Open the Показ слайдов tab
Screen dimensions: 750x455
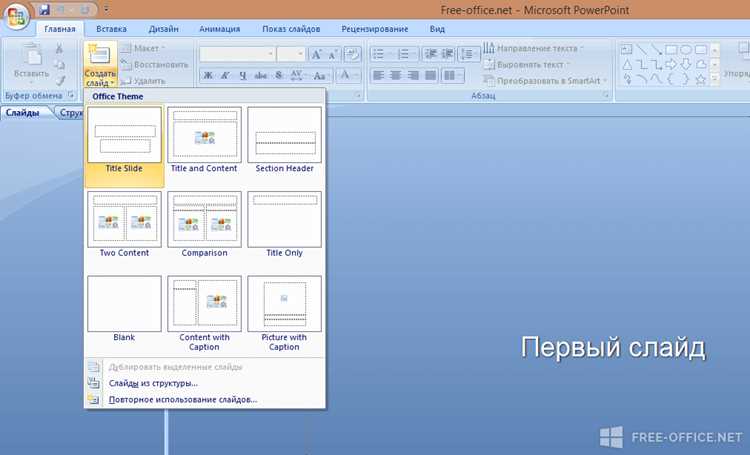(x=291, y=29)
